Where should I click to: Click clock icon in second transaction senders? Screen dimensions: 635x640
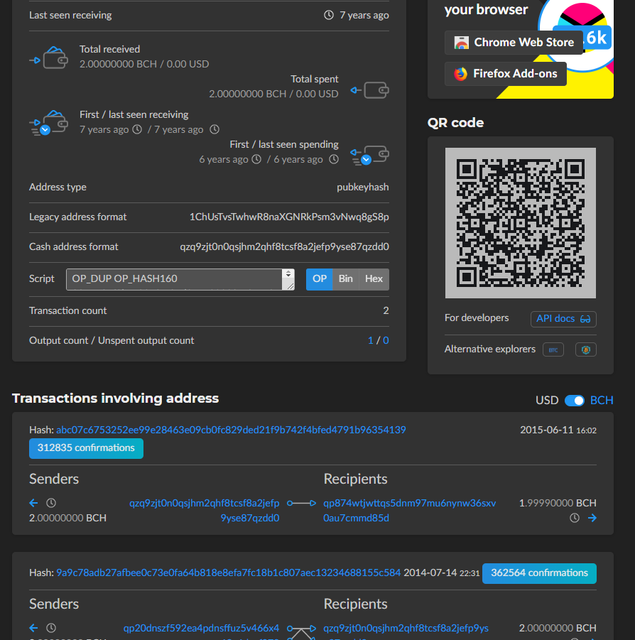(51, 628)
